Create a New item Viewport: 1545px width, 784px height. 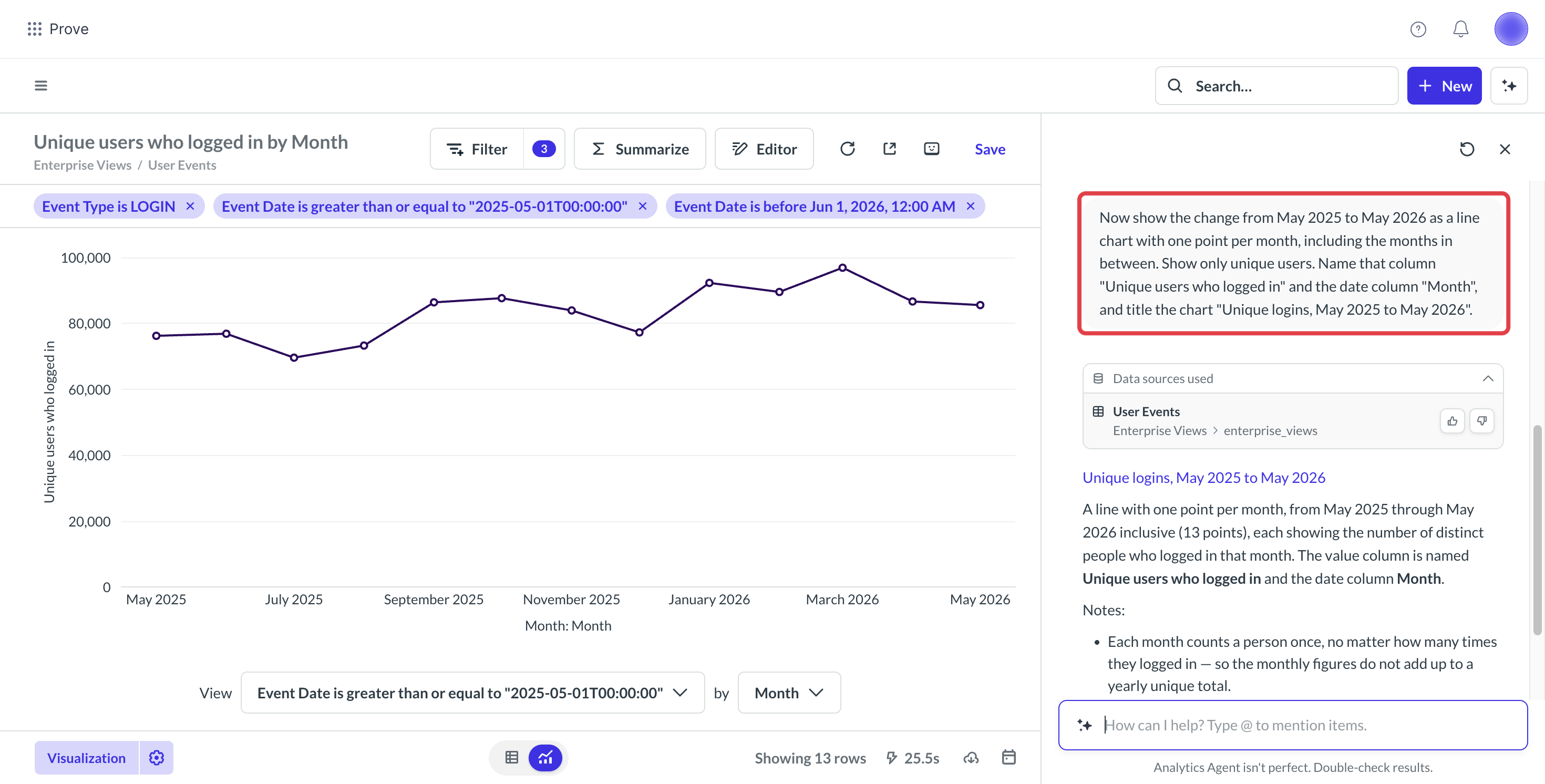click(x=1444, y=86)
